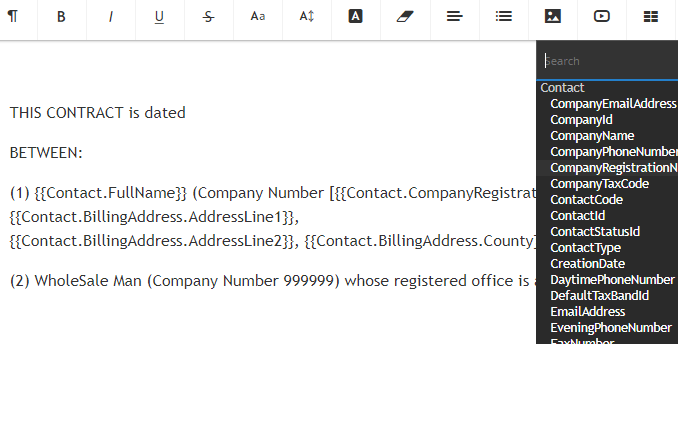Select the Contact group header

pyautogui.click(x=562, y=88)
